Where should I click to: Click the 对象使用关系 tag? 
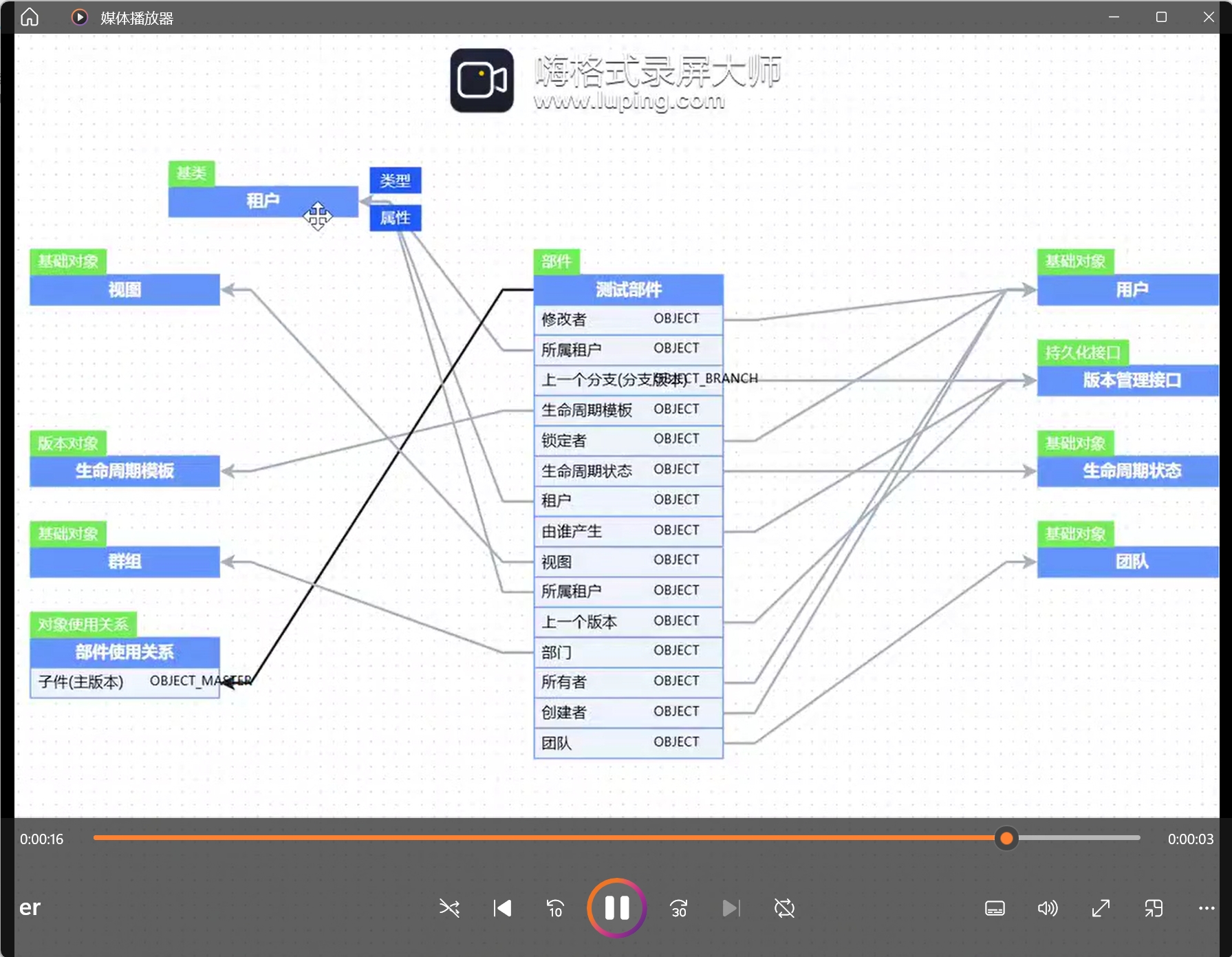pos(83,625)
